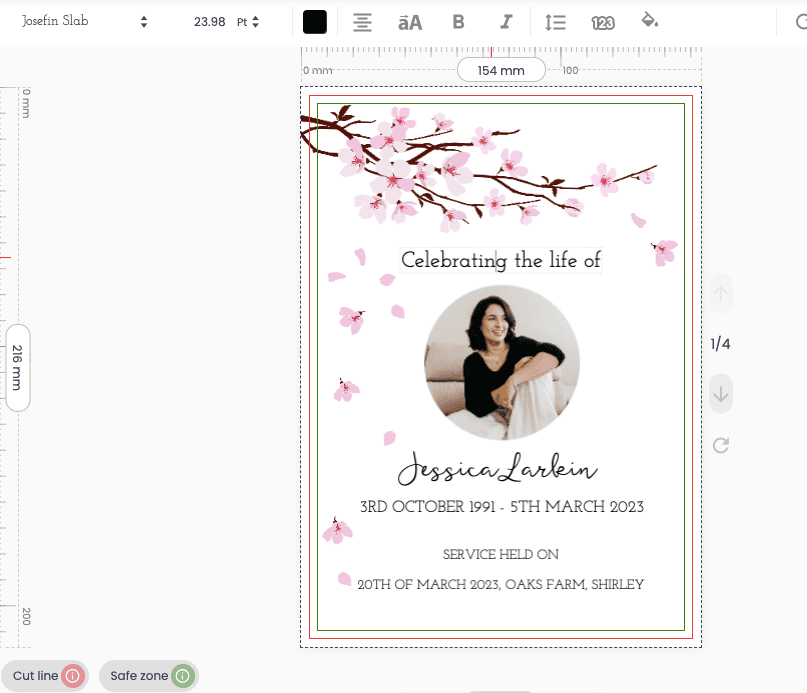Click the 23.98 font size field
The width and height of the screenshot is (807, 693).
point(209,21)
